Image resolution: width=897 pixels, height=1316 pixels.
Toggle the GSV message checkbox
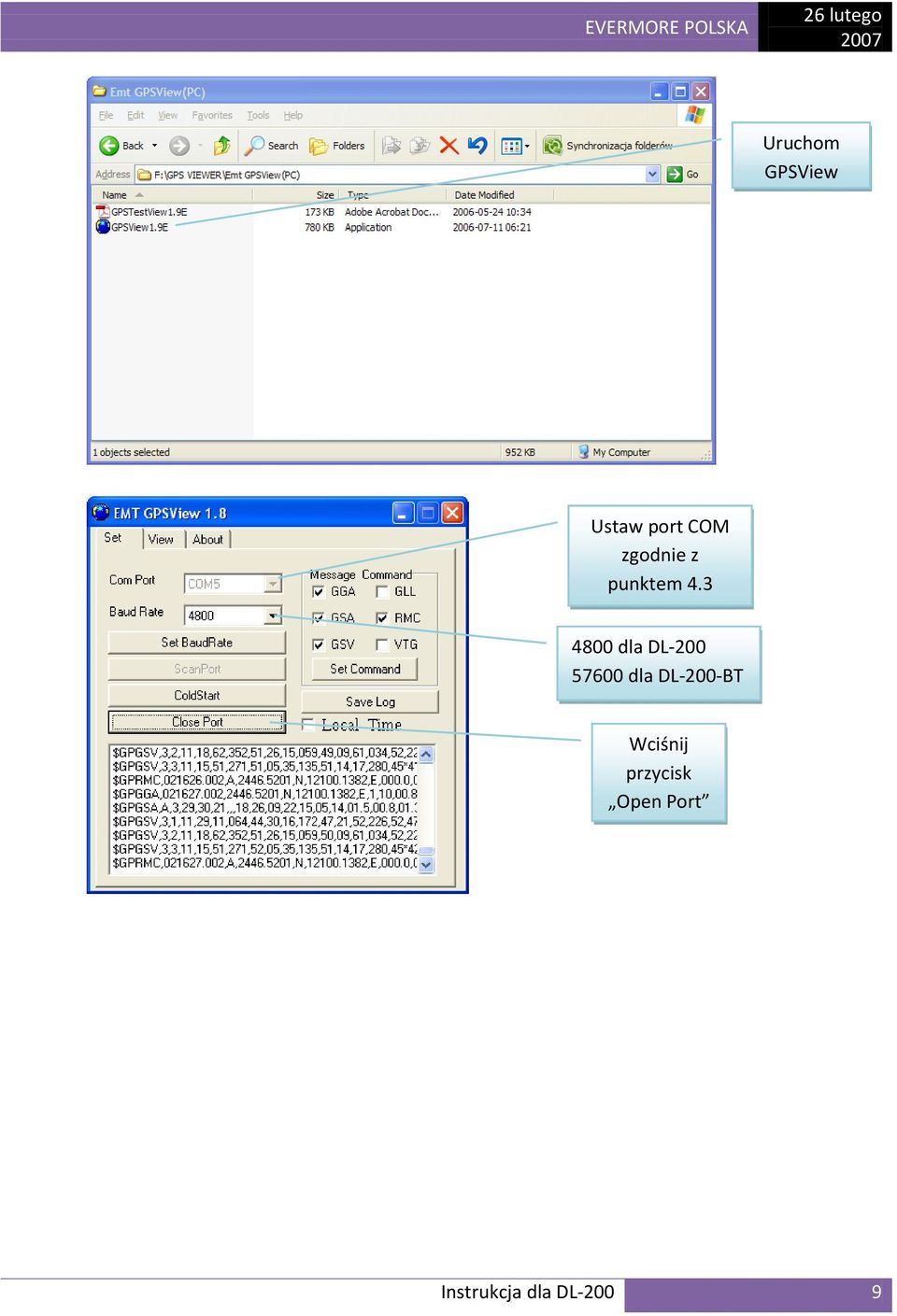coord(318,644)
